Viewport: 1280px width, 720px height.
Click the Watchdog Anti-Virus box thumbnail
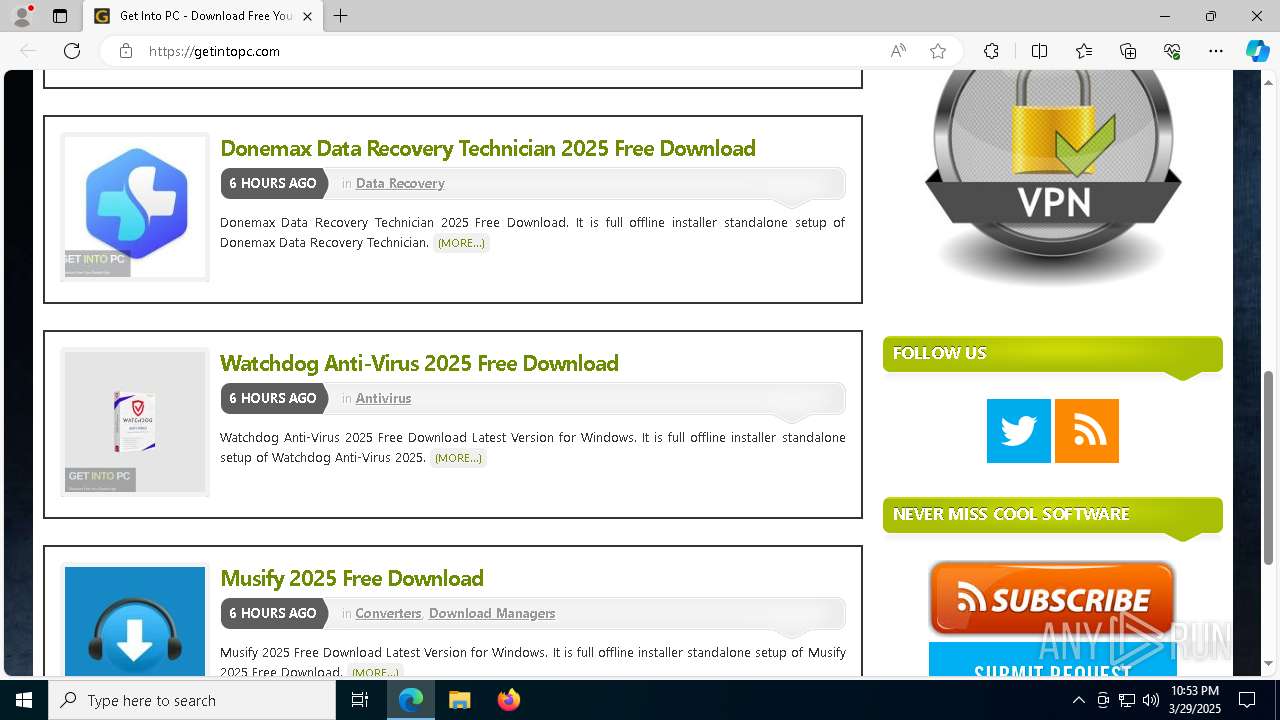[135, 422]
